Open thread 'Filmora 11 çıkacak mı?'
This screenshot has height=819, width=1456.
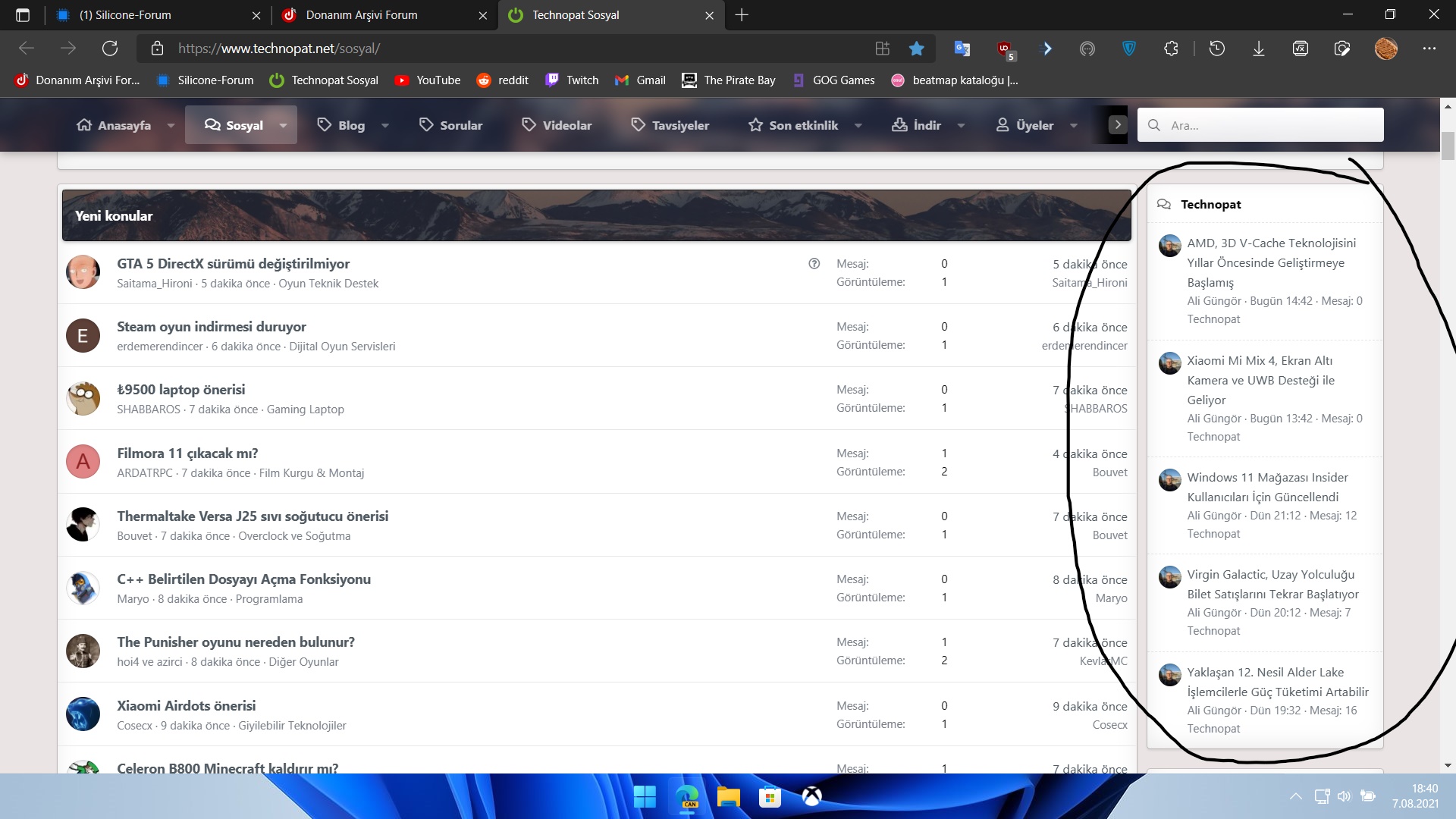pos(187,453)
